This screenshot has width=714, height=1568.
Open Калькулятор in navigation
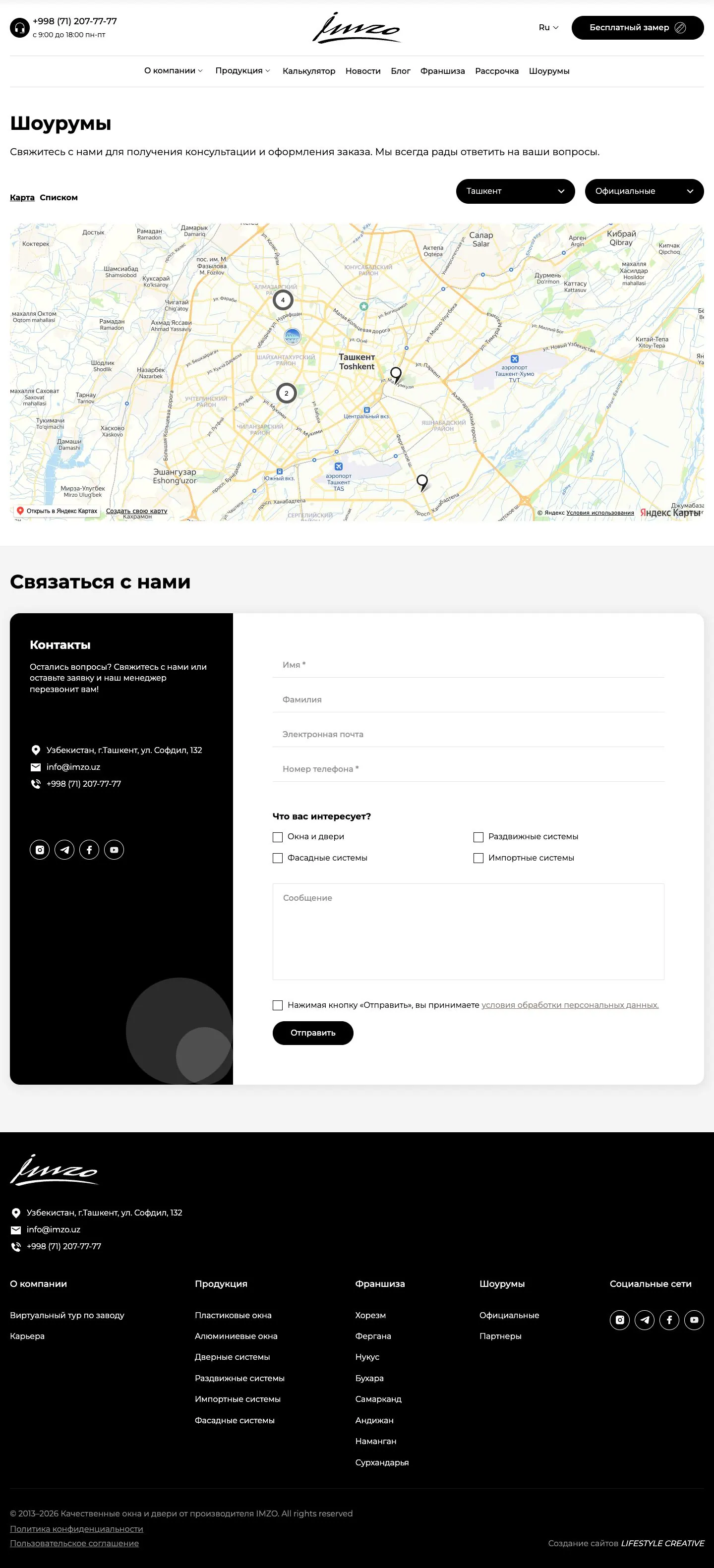(x=308, y=71)
